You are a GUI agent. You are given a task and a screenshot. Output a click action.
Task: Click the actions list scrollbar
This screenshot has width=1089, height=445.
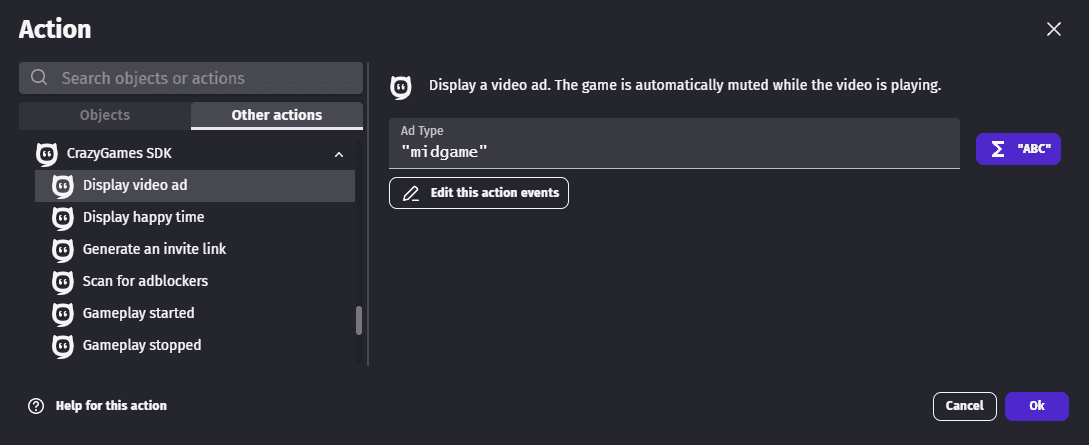click(x=359, y=320)
